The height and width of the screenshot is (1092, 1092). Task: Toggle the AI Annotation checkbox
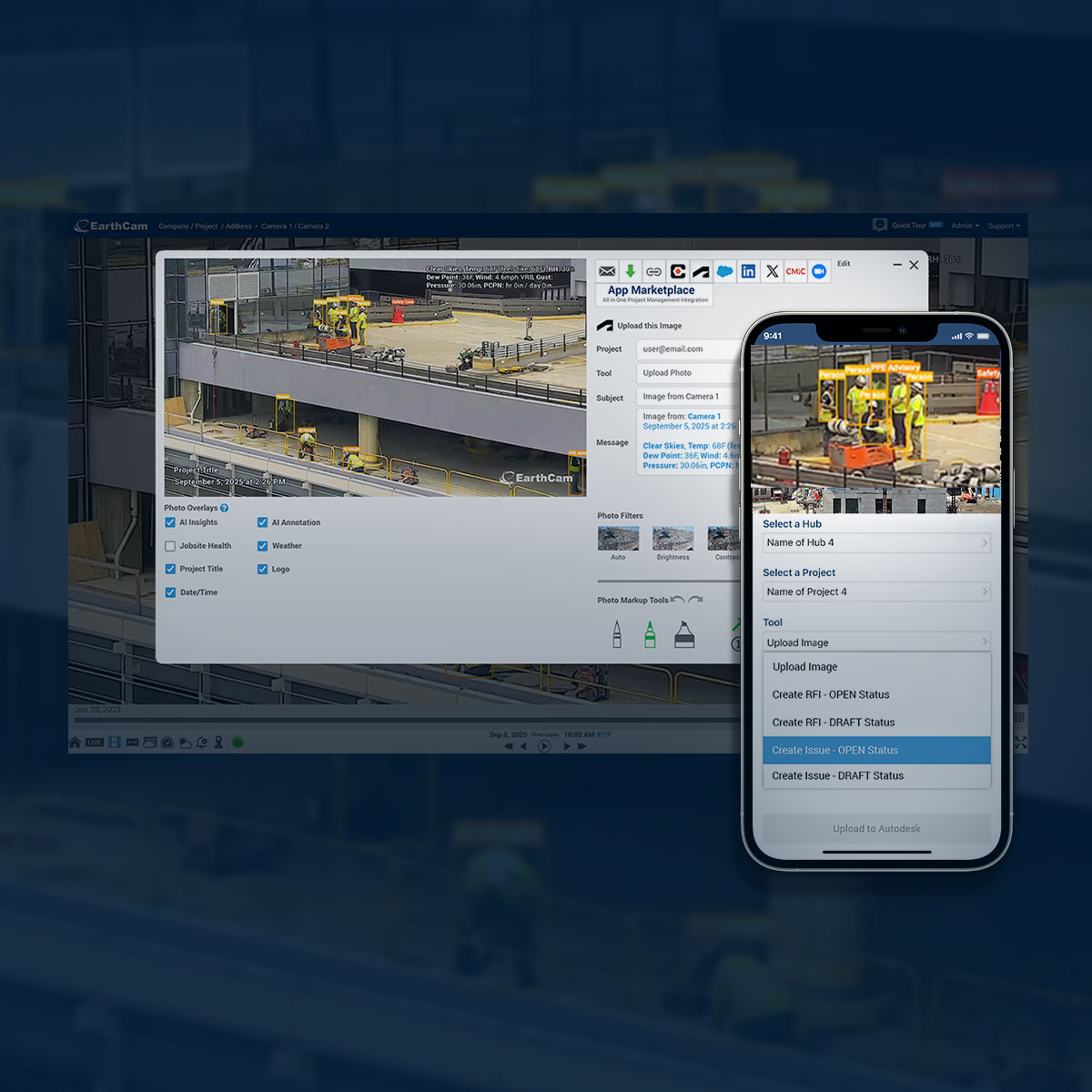pos(262,522)
